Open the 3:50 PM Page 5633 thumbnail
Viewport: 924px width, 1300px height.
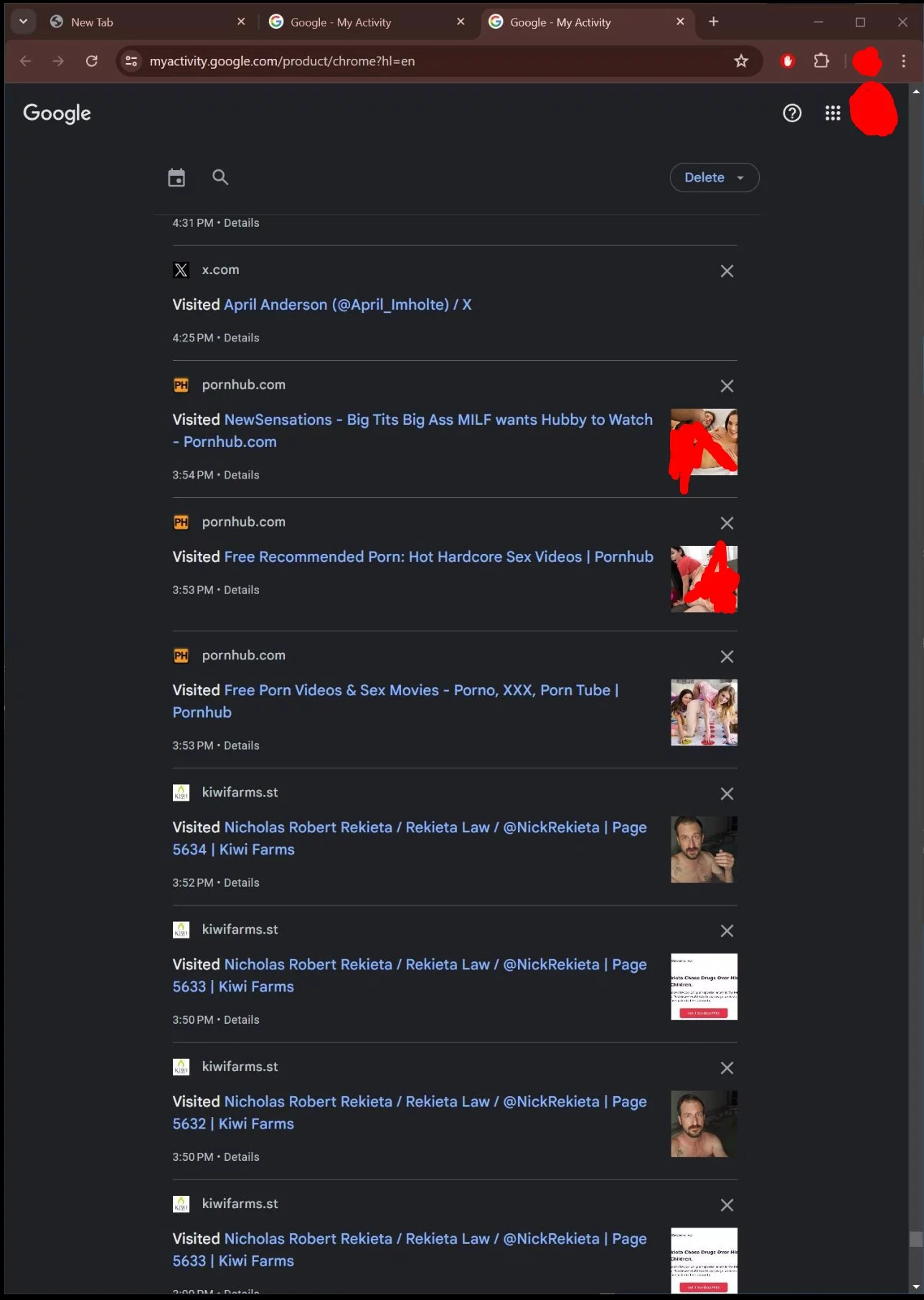704,986
